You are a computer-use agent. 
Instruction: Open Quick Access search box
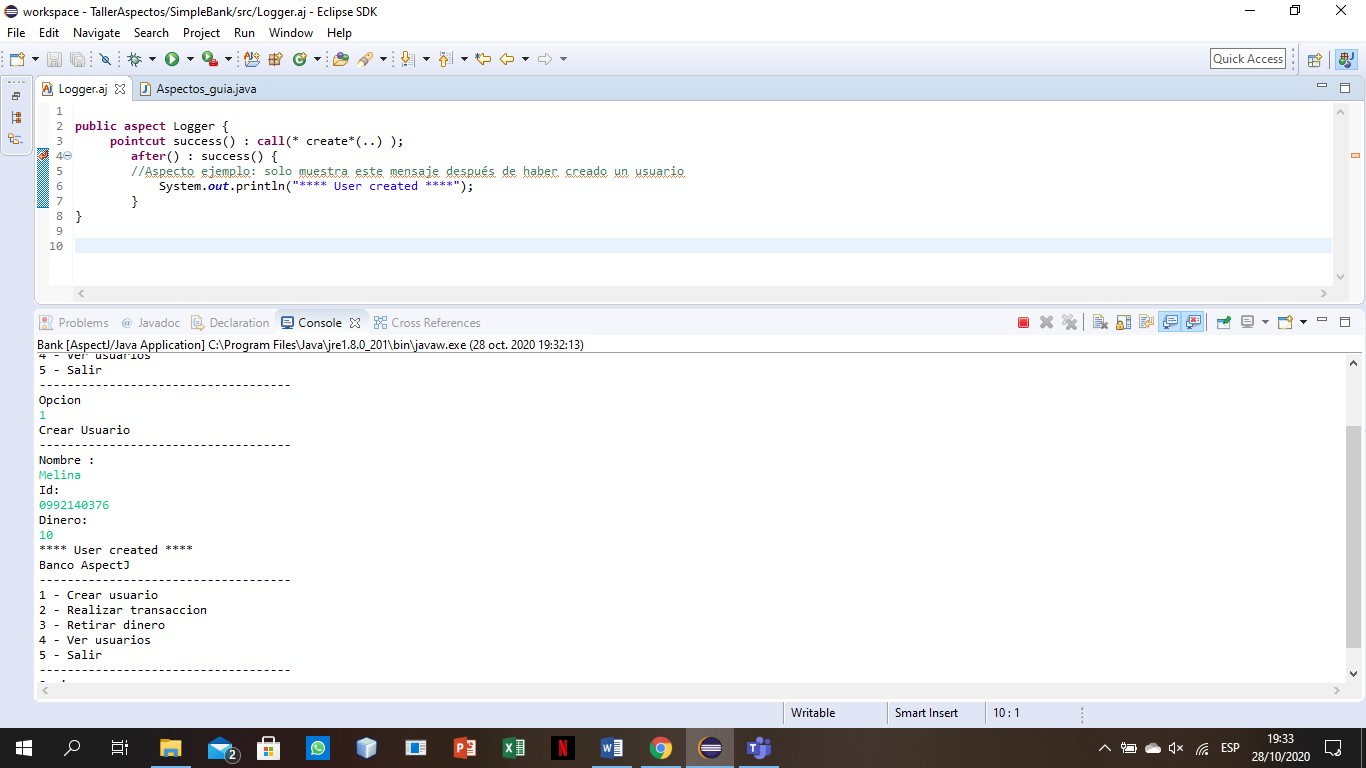point(1247,58)
